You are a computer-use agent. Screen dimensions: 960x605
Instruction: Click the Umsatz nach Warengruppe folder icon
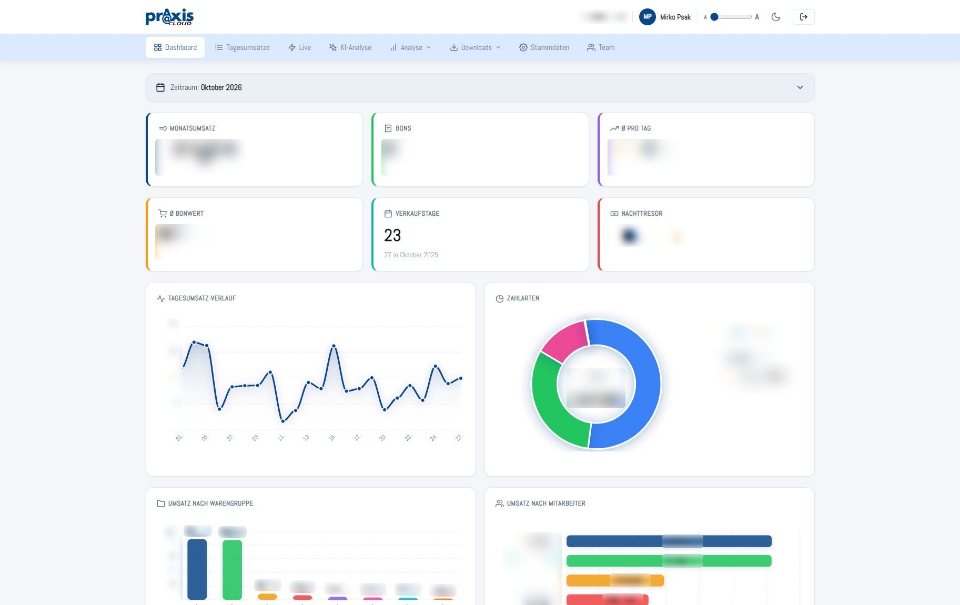pos(161,503)
